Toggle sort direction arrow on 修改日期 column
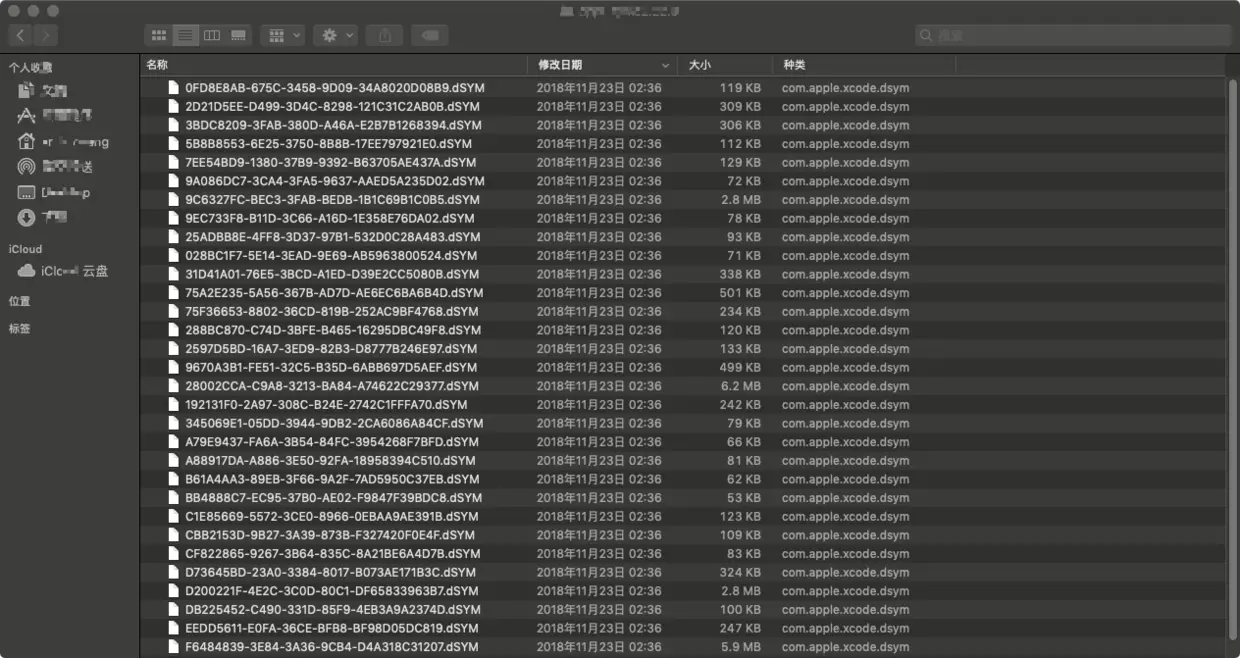Image resolution: width=1240 pixels, height=658 pixels. [666, 65]
